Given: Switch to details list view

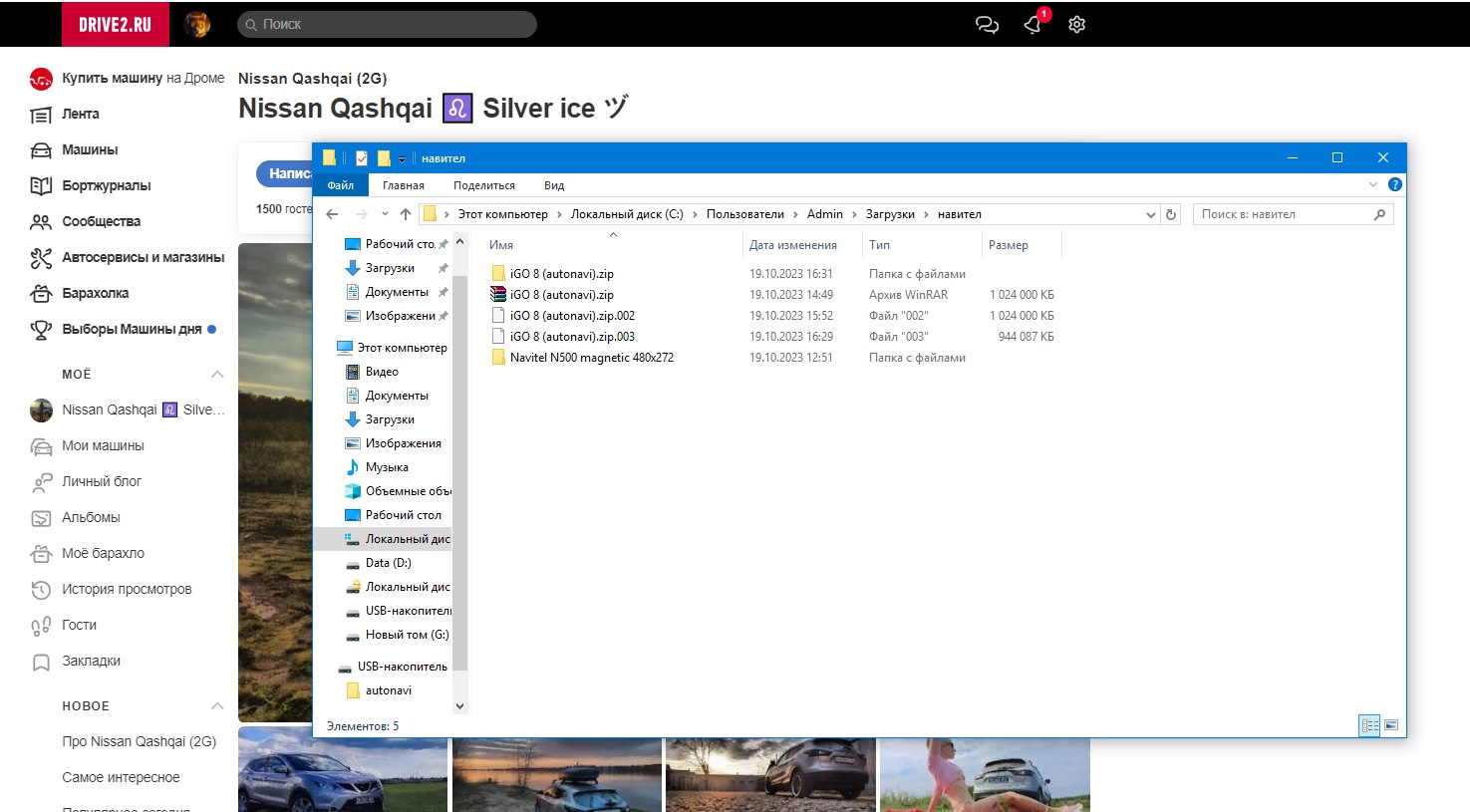Looking at the screenshot, I should (x=1369, y=725).
